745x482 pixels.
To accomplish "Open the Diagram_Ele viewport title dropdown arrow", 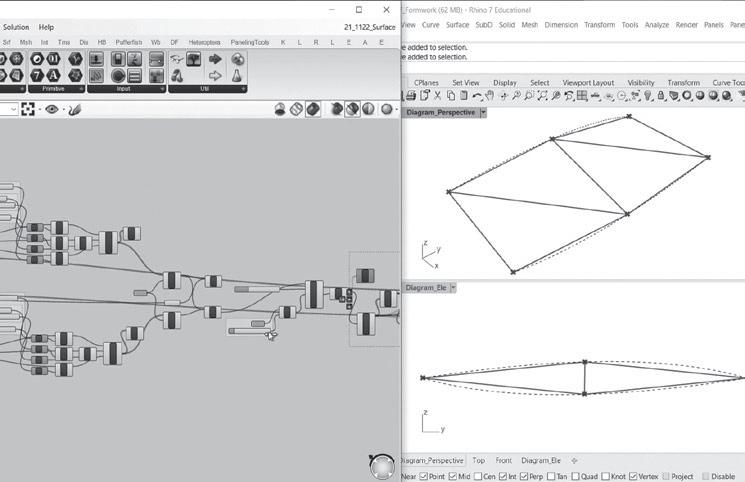I will click(453, 288).
